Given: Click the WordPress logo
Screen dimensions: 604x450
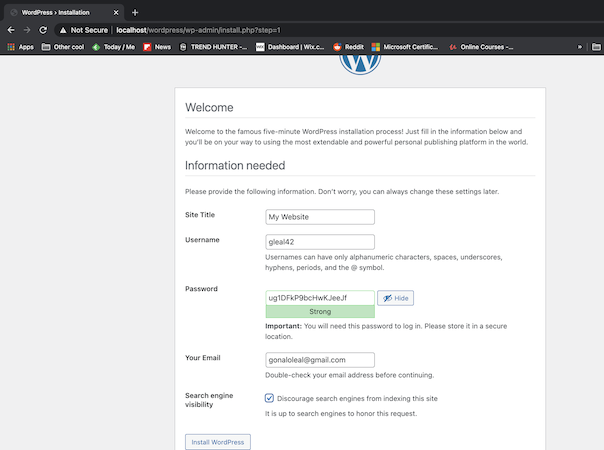Looking at the screenshot, I should [x=360, y=64].
